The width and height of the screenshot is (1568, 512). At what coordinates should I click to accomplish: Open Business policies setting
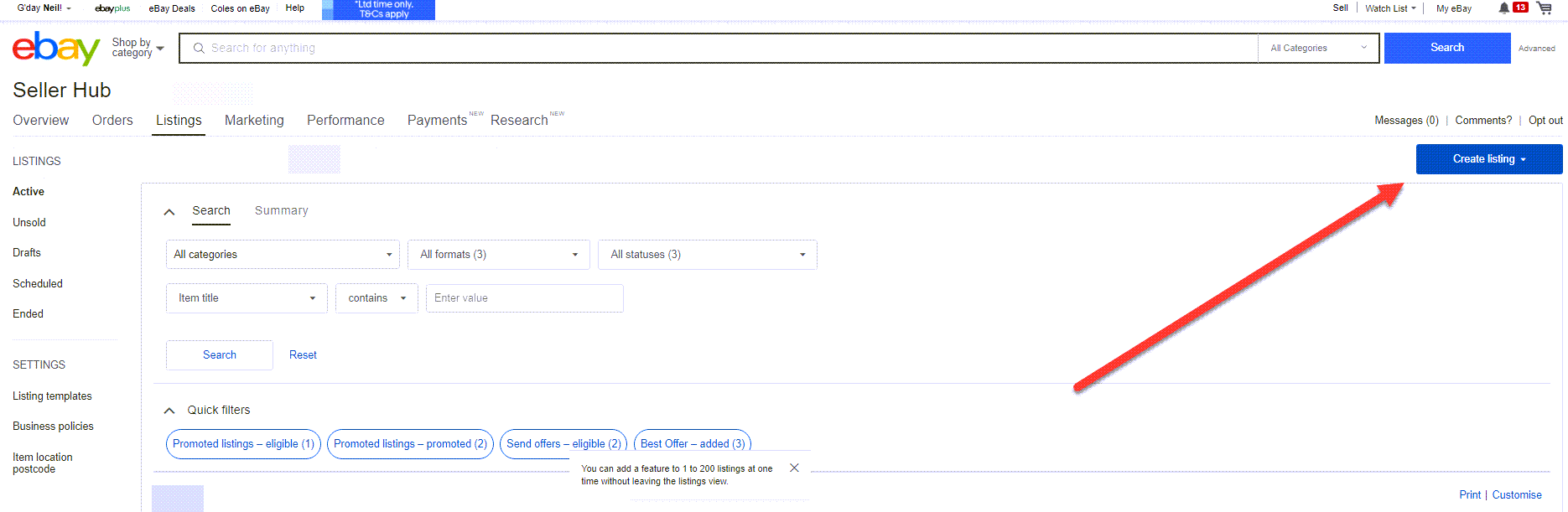click(x=53, y=427)
